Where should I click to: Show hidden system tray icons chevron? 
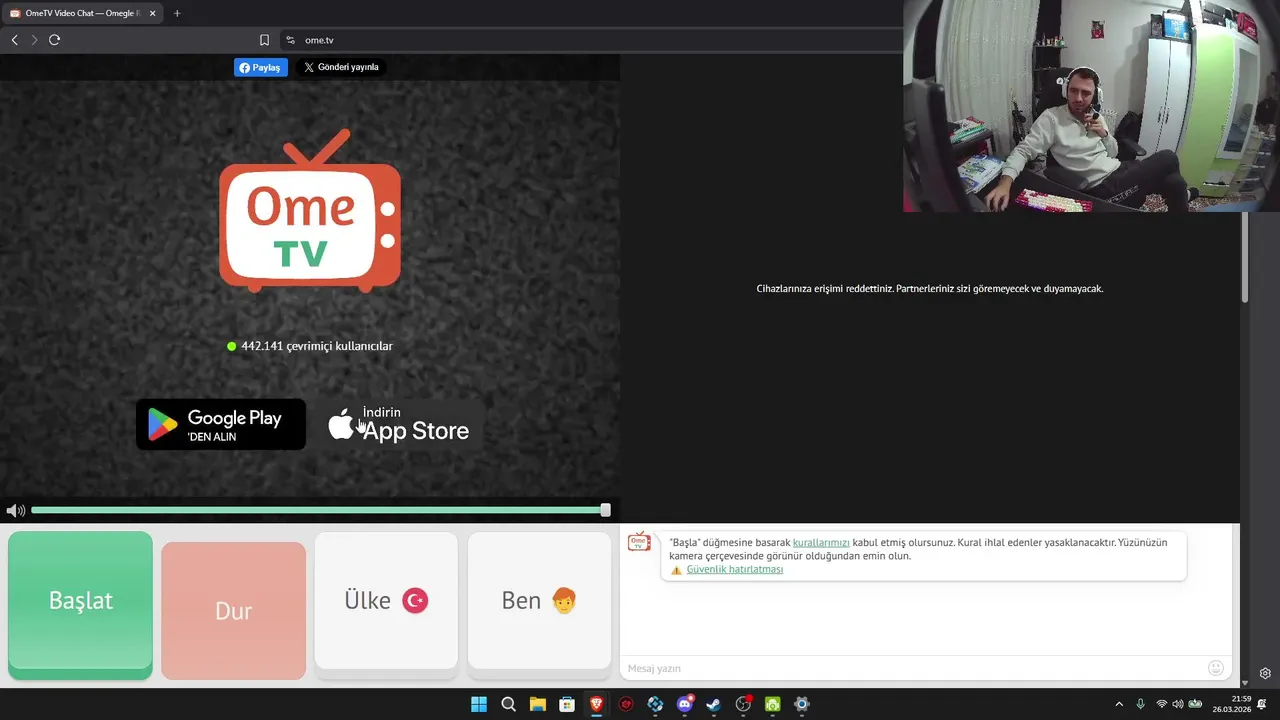[x=1119, y=704]
